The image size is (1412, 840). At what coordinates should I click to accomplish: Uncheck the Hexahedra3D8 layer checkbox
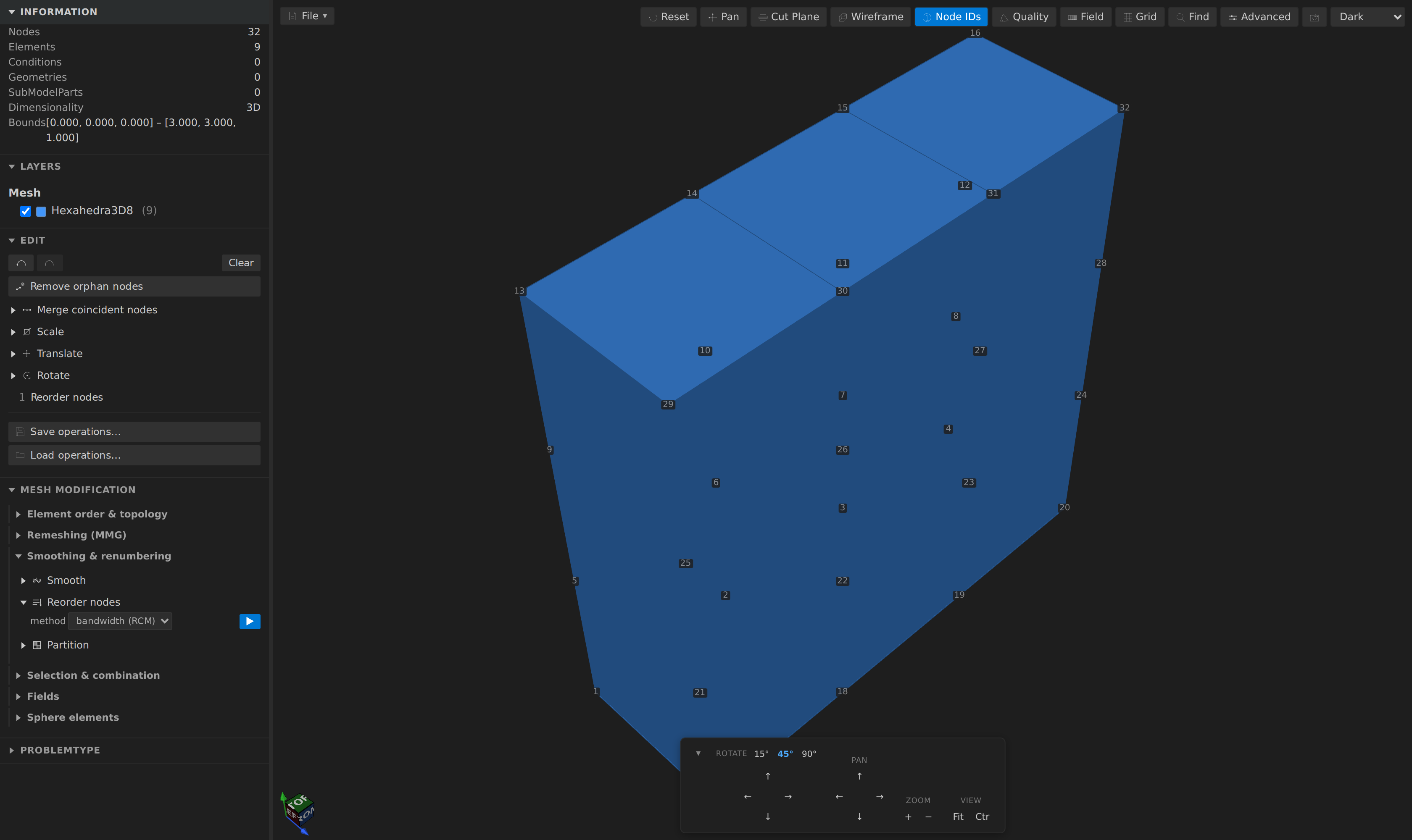click(x=26, y=211)
